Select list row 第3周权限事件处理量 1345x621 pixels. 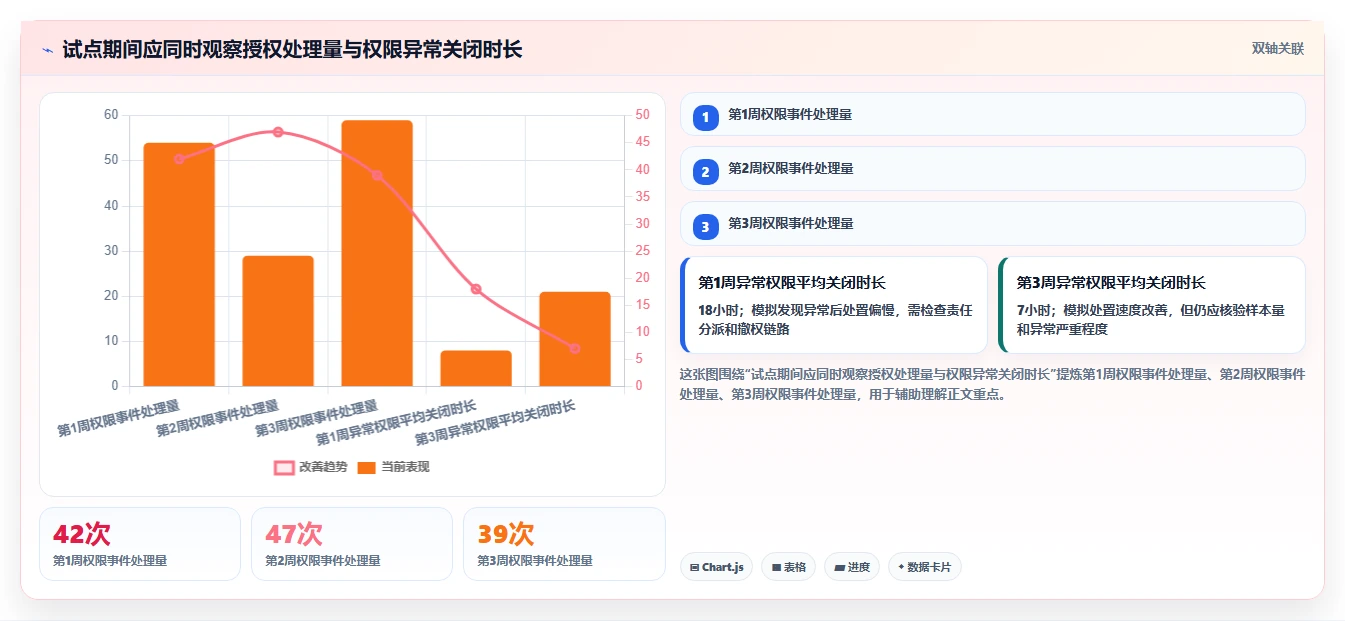coord(993,223)
